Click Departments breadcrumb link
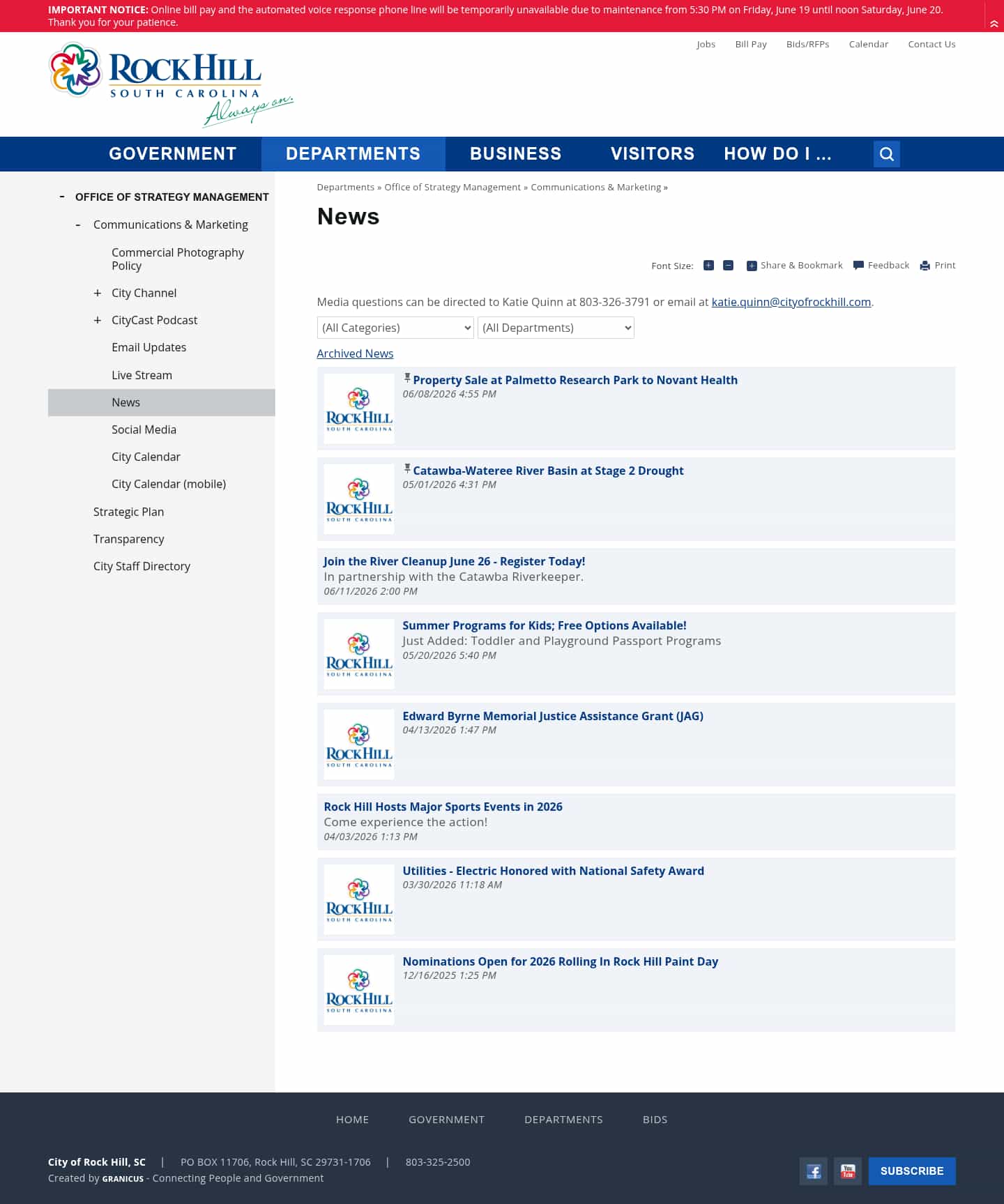 346,187
